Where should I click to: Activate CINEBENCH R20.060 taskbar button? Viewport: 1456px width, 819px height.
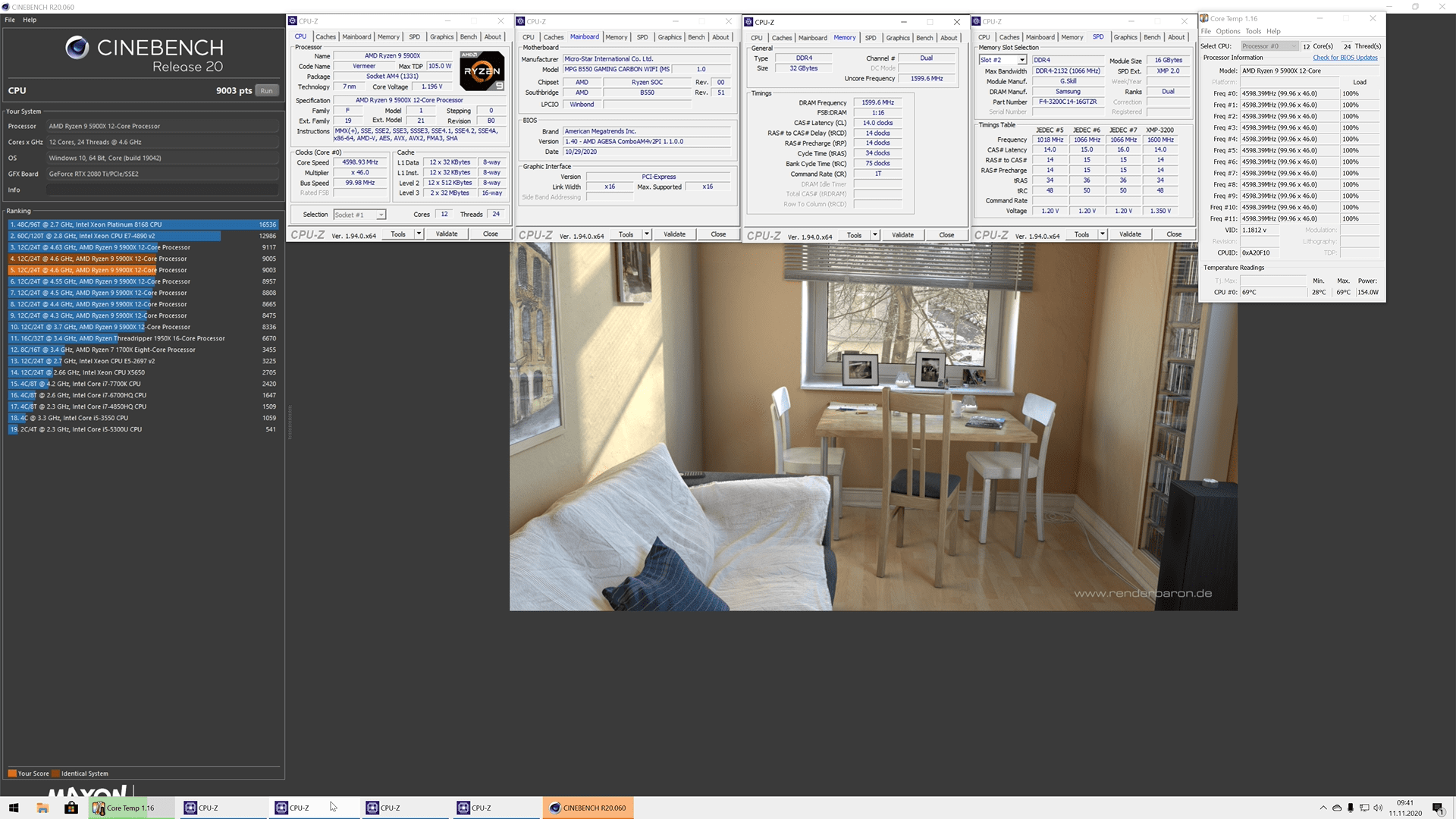588,808
